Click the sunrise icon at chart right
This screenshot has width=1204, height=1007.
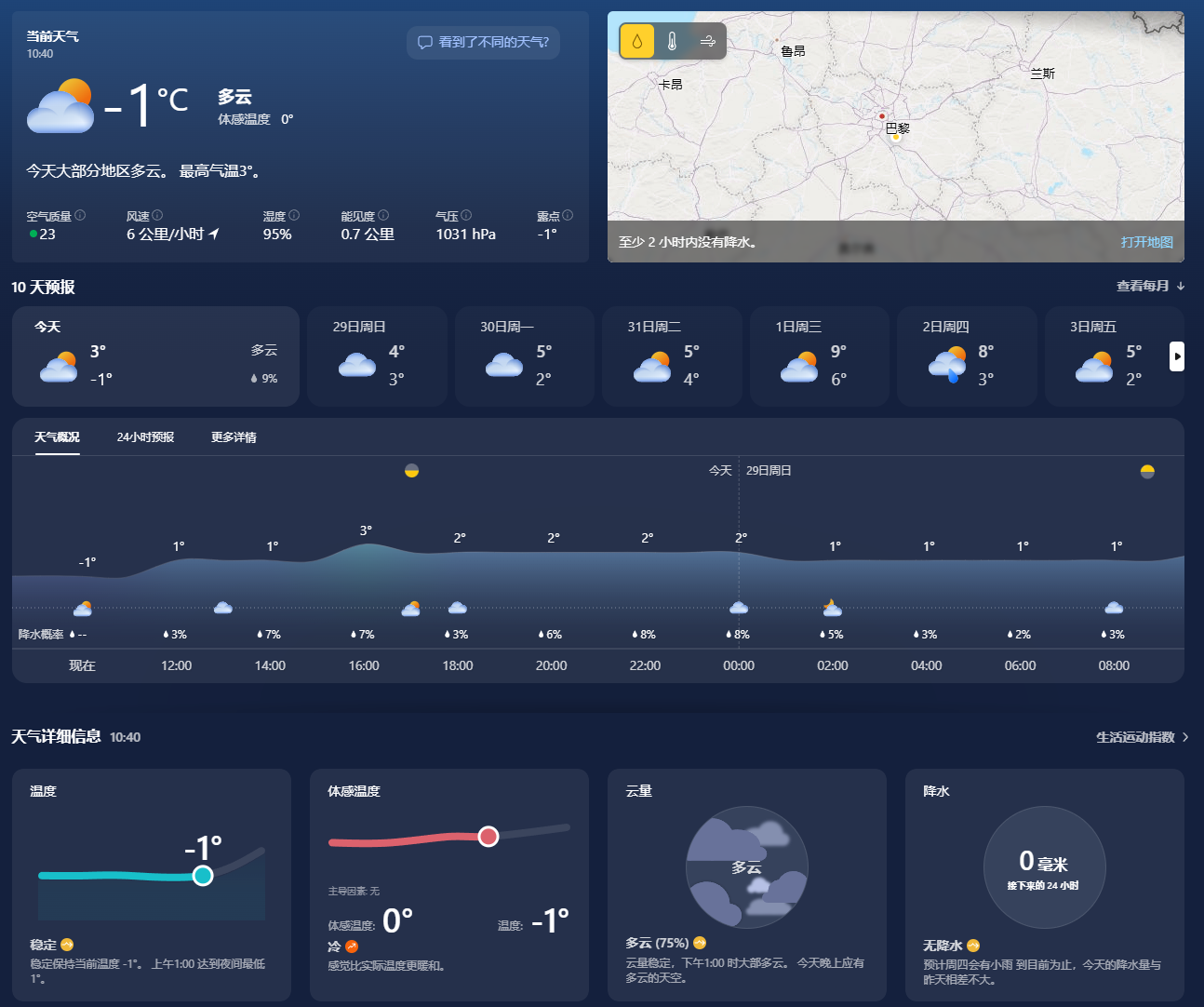coord(1147,471)
